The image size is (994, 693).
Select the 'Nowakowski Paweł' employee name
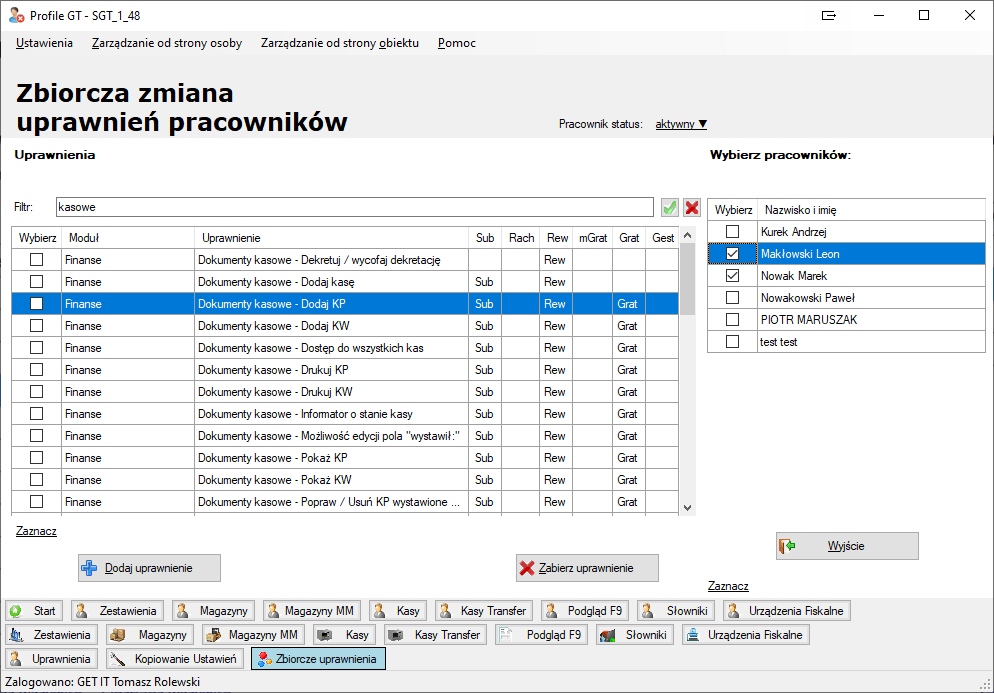(872, 298)
